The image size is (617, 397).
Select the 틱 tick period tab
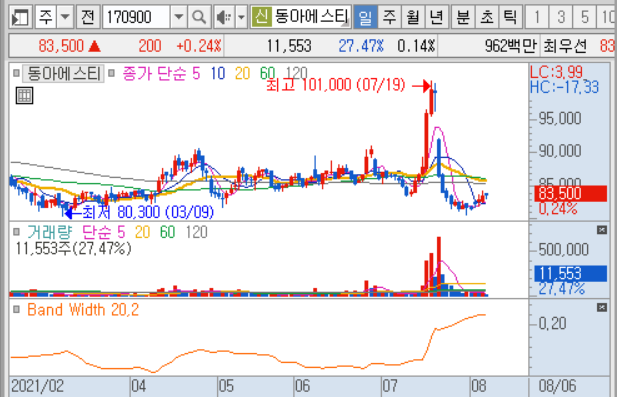(x=510, y=17)
